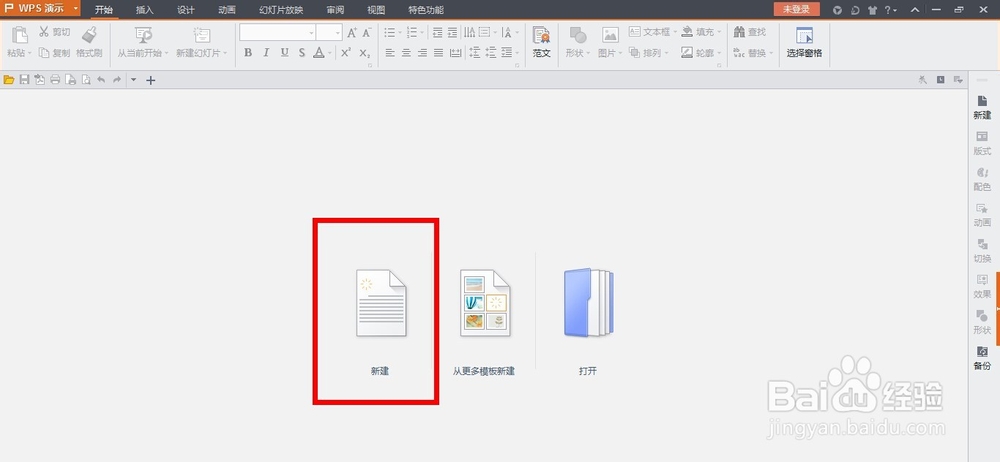Apply subscript X₂ formatting
The height and width of the screenshot is (462, 1000).
365,53
